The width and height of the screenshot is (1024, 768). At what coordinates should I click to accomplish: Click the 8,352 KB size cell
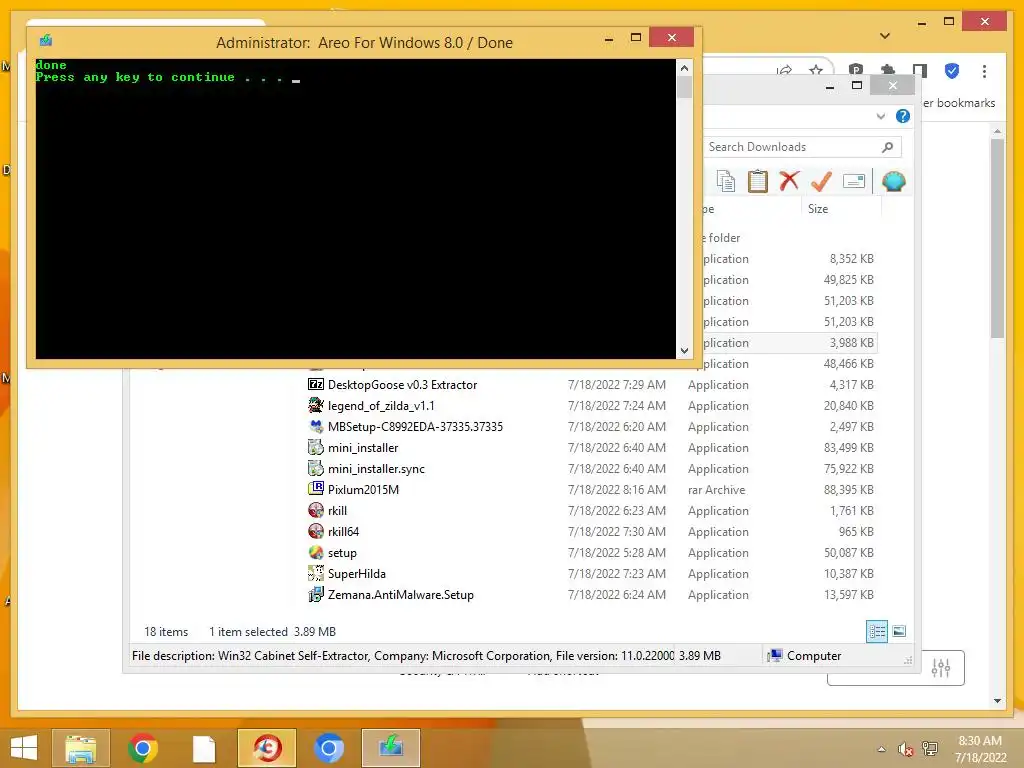[x=852, y=259]
